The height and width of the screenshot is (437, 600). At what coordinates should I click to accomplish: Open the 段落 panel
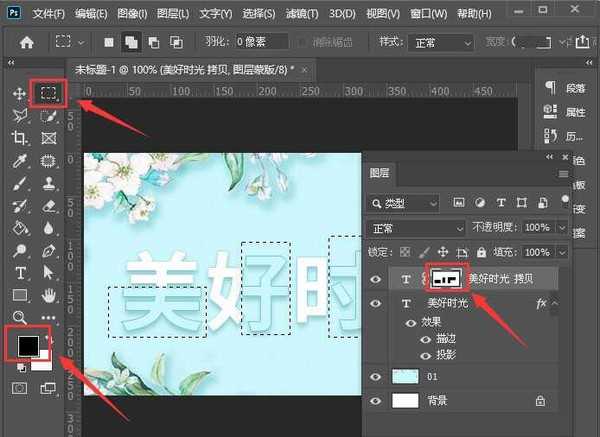click(x=565, y=88)
